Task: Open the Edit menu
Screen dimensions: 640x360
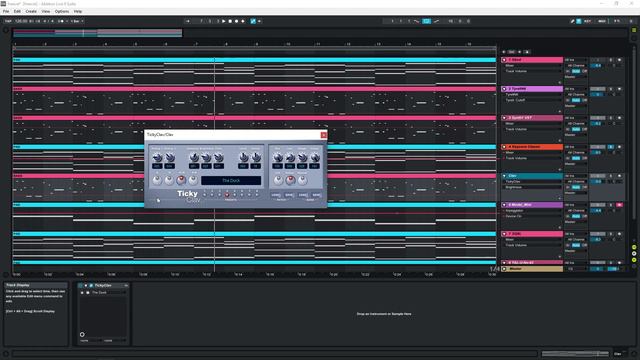Action: [x=17, y=11]
